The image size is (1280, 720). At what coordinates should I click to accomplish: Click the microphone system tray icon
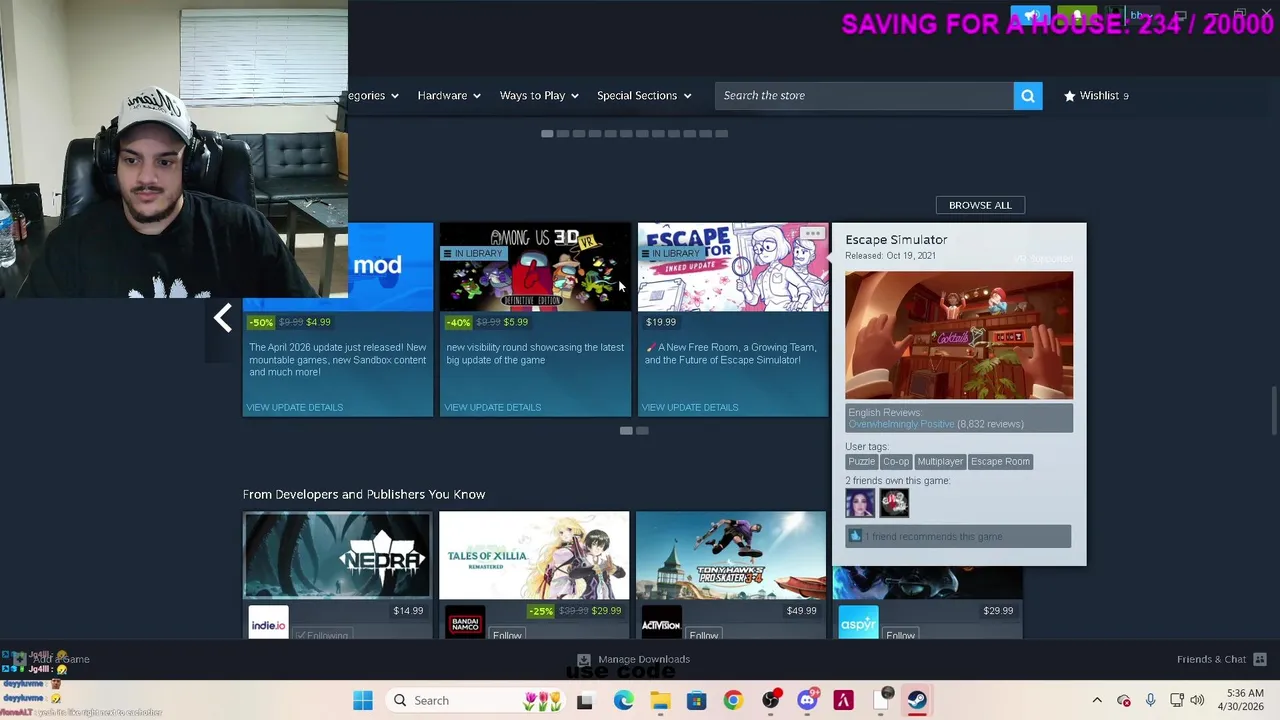coord(1150,700)
